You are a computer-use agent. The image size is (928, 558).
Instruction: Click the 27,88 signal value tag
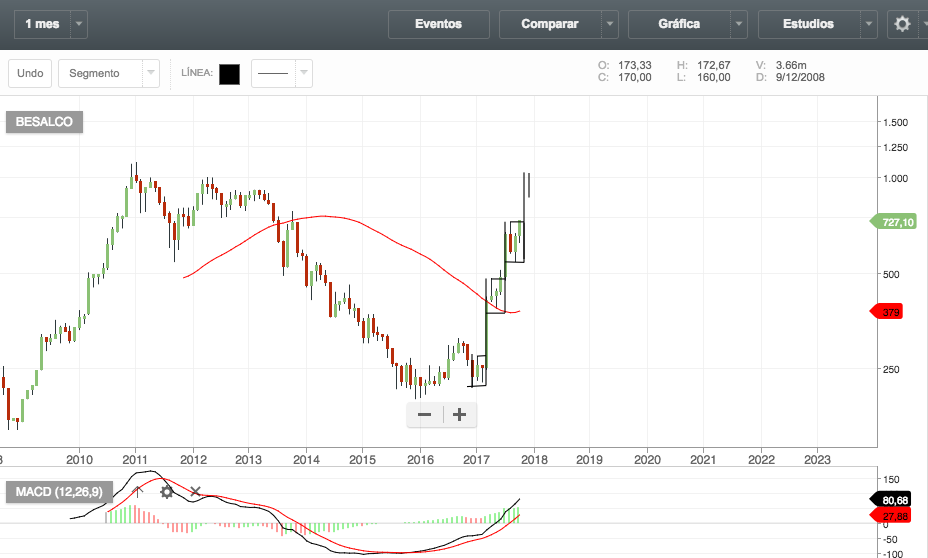coord(891,516)
